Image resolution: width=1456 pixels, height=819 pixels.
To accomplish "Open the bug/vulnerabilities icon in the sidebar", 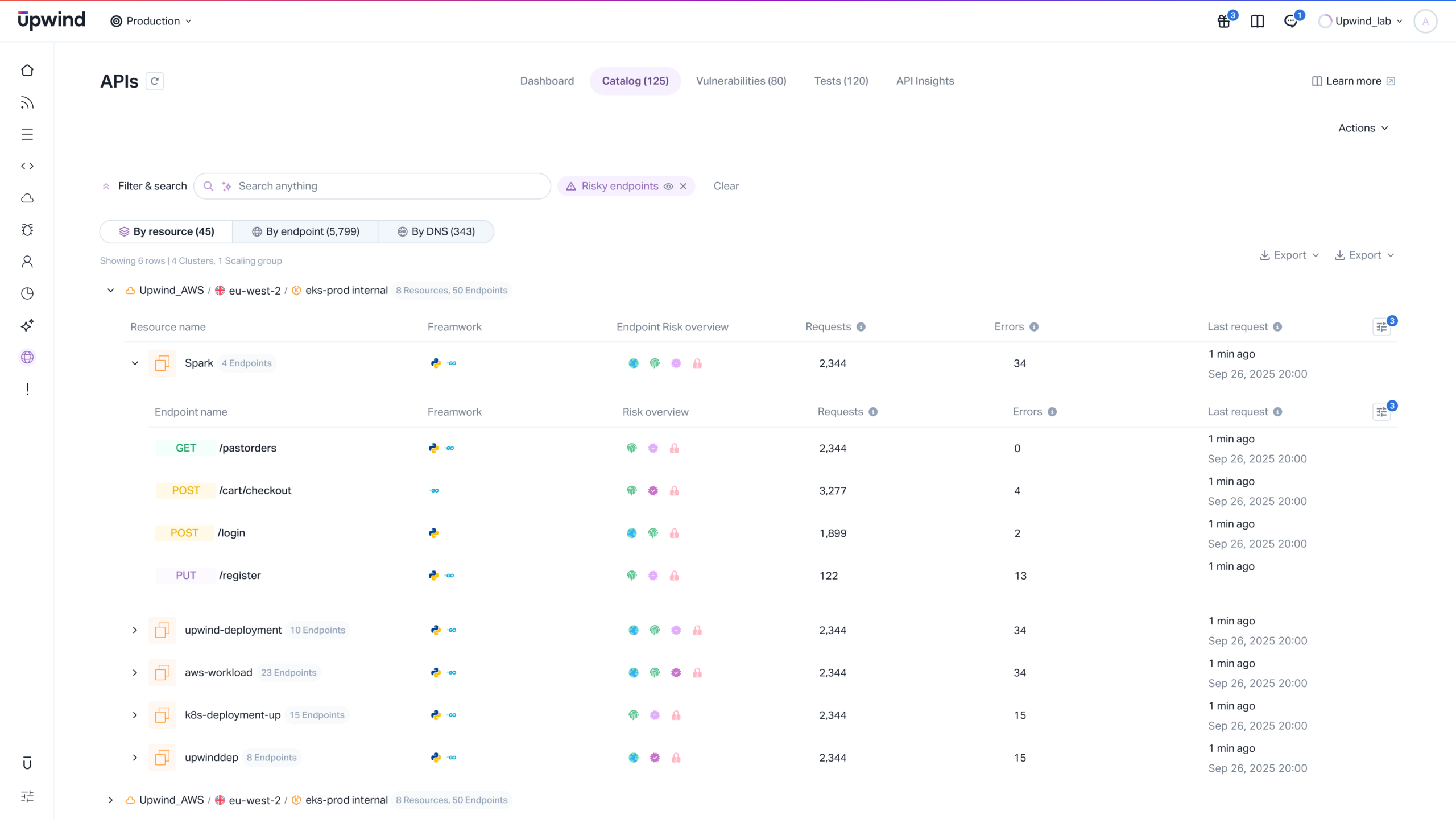I will [27, 230].
